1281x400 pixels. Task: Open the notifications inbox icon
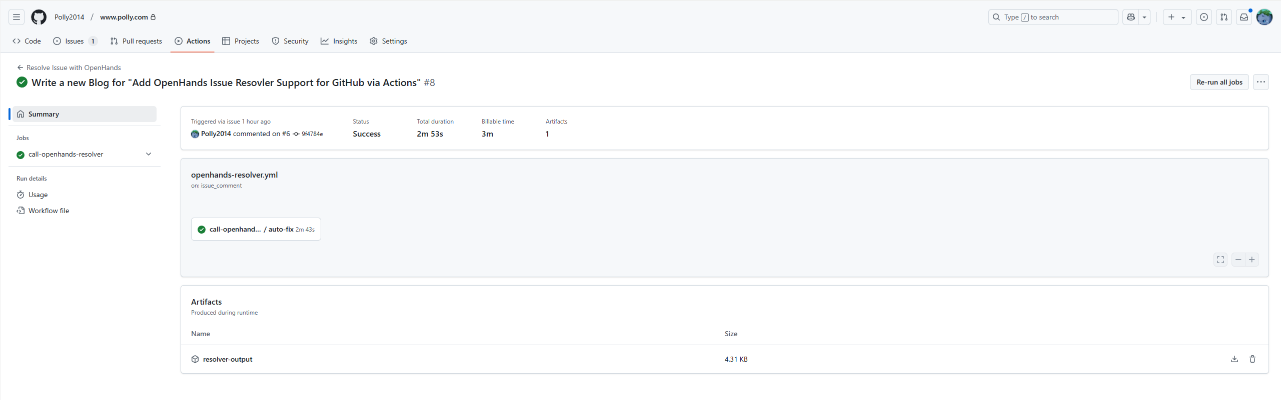click(1244, 17)
